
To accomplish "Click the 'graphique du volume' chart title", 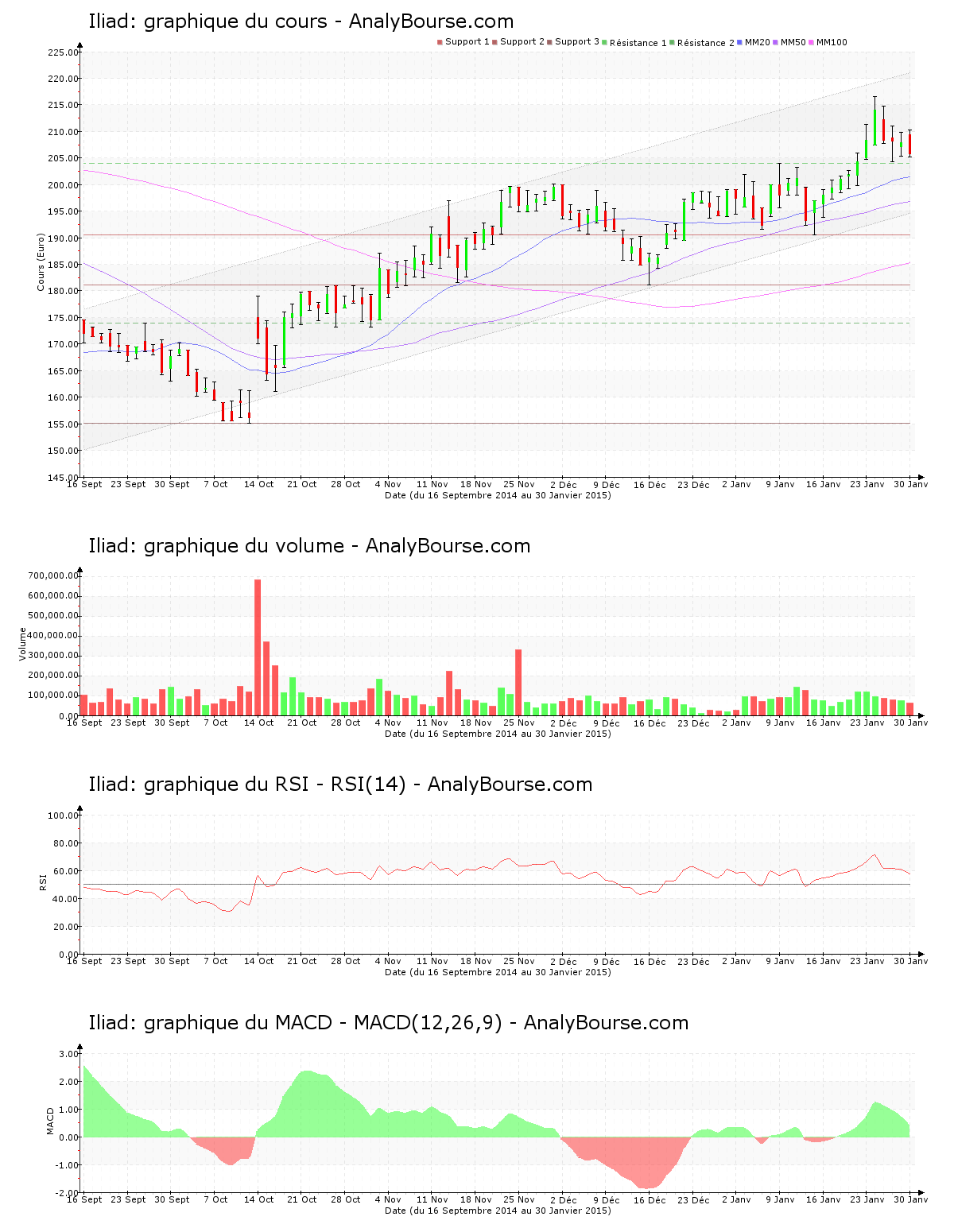I will (309, 546).
